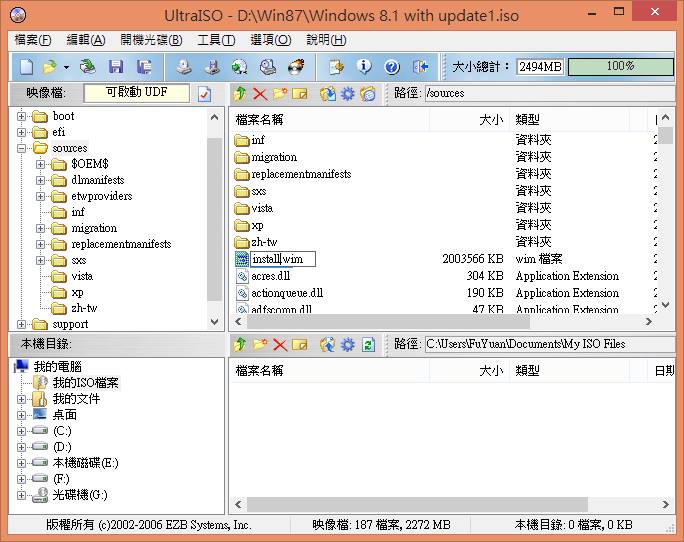Click the Add to image icon in local toolbar

pyautogui.click(x=328, y=345)
